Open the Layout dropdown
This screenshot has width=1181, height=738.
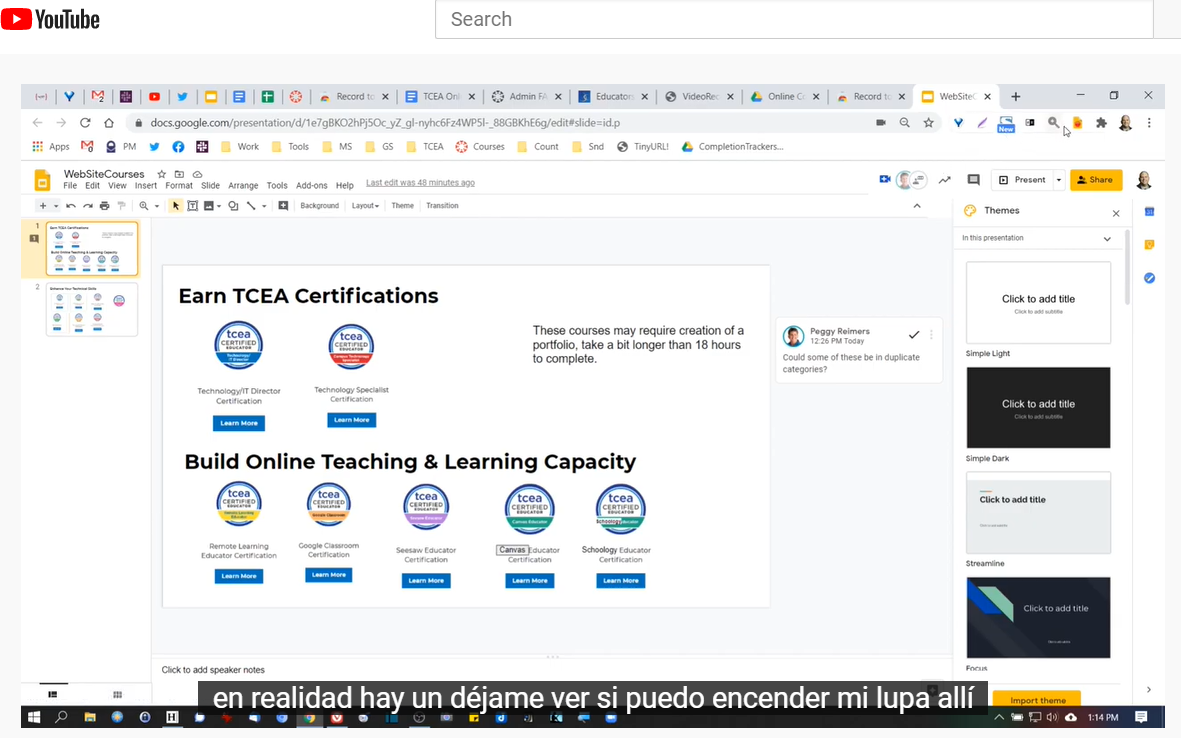click(x=365, y=206)
